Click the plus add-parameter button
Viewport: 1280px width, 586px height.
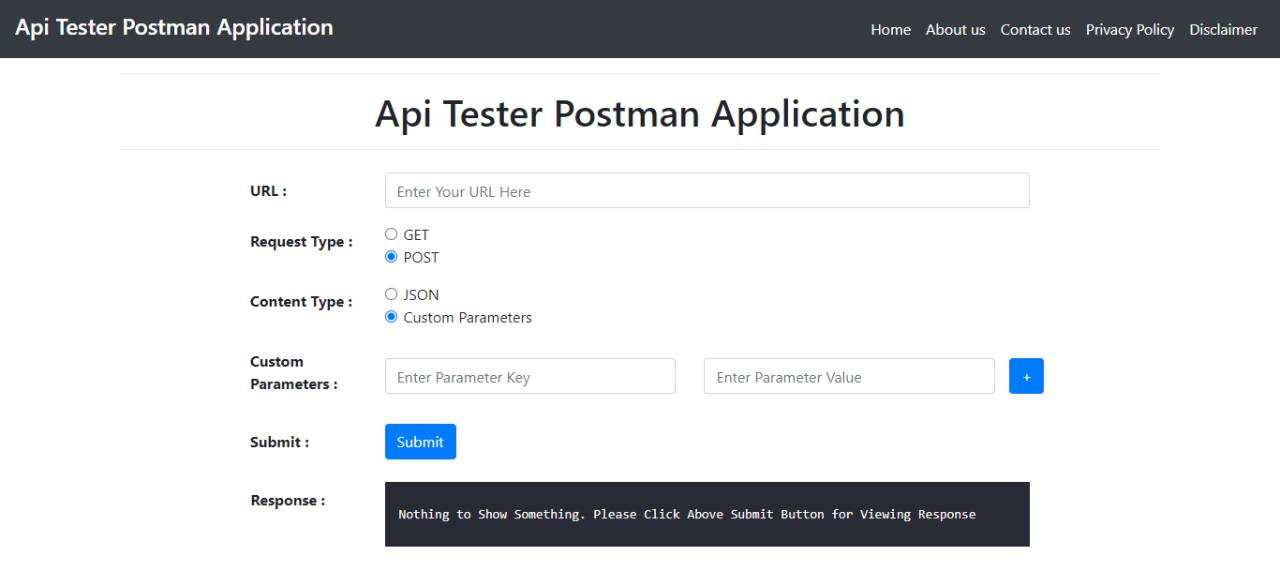[1026, 376]
